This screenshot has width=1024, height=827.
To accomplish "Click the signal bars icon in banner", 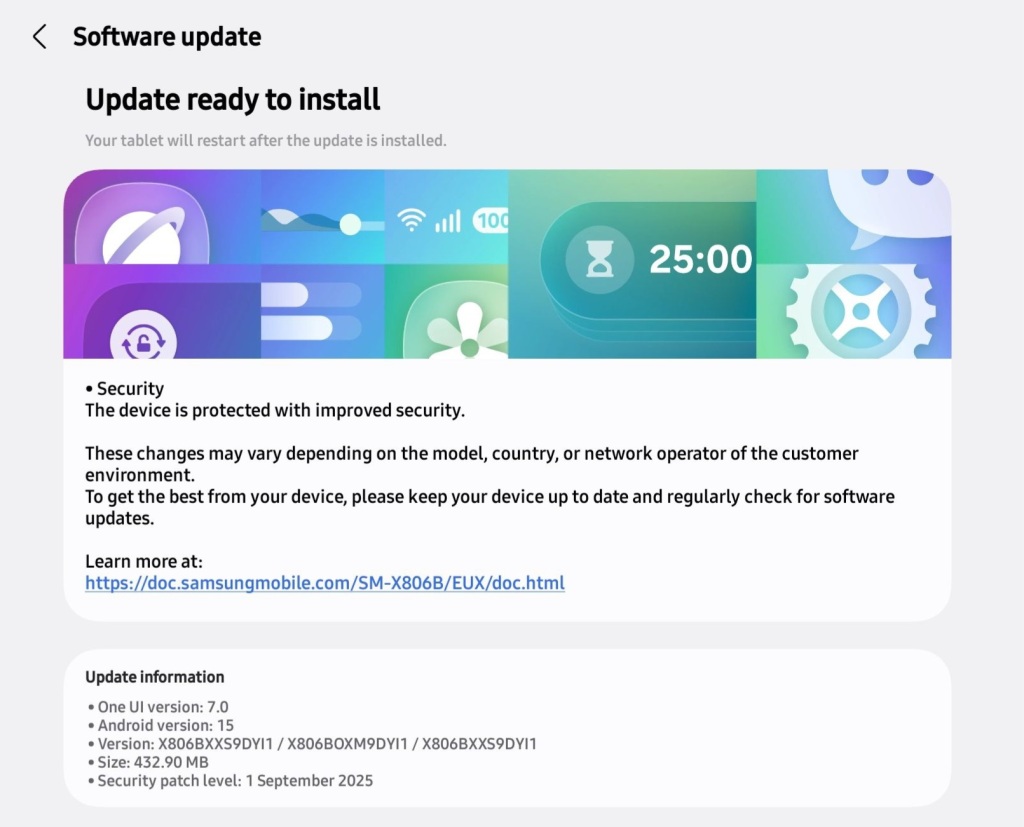I will coord(448,221).
